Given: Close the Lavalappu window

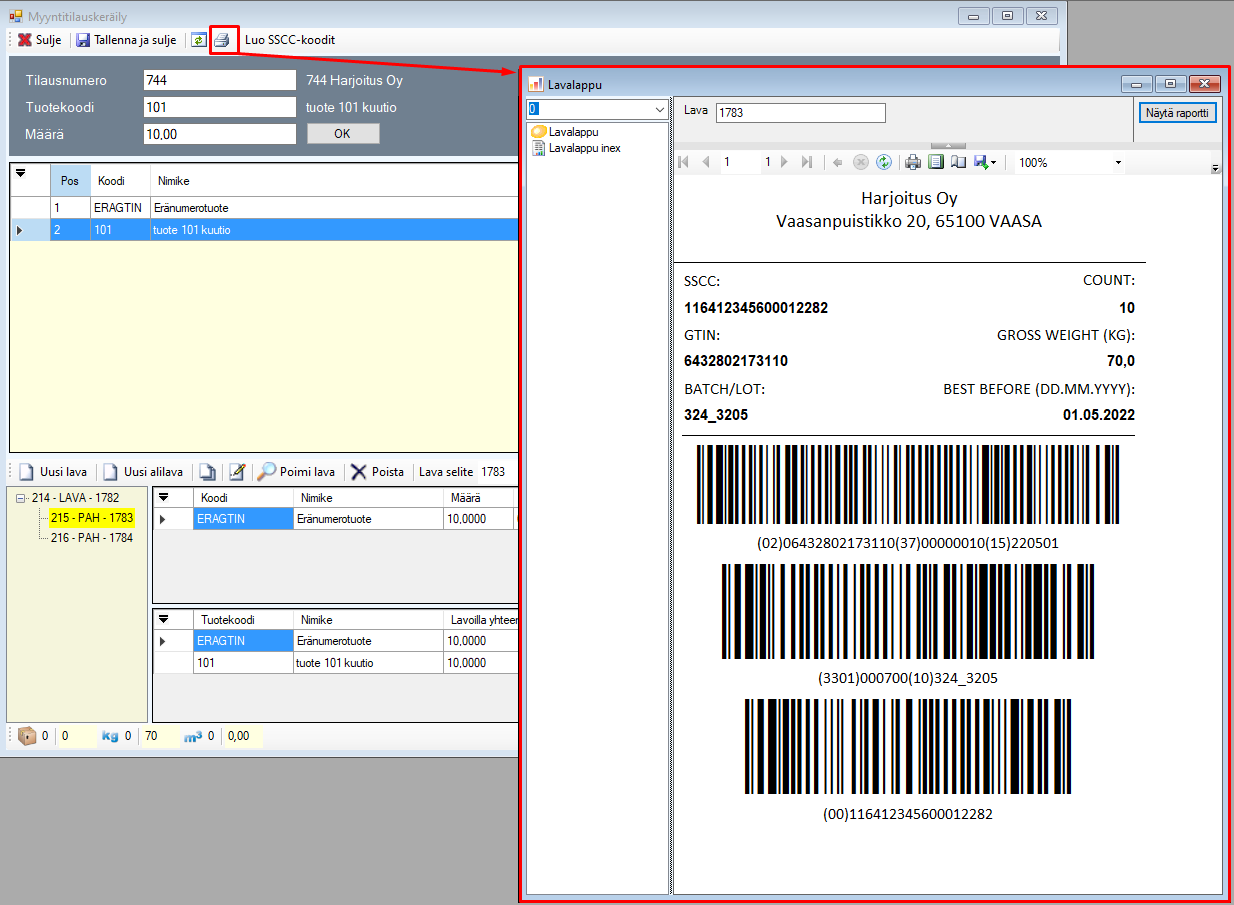Looking at the screenshot, I should [1205, 84].
